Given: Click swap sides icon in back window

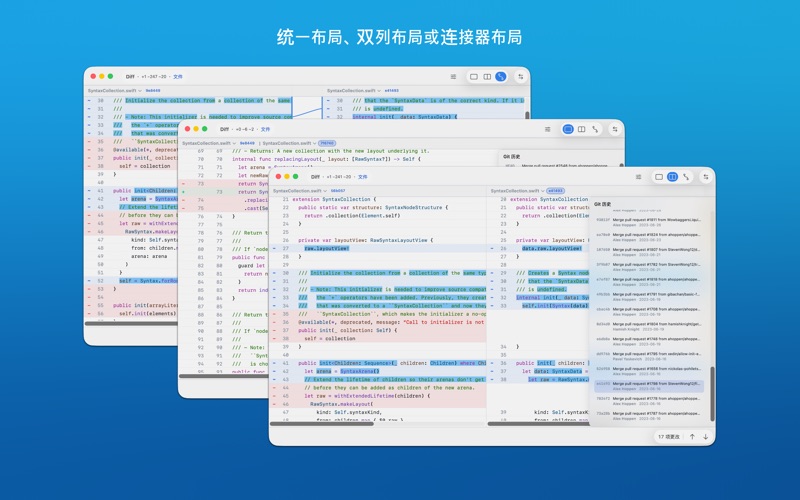Looking at the screenshot, I should pos(520,77).
